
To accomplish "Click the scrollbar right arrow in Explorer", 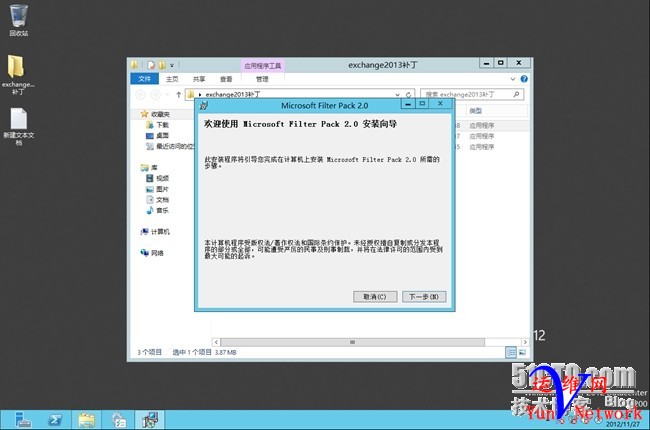I will coord(525,342).
